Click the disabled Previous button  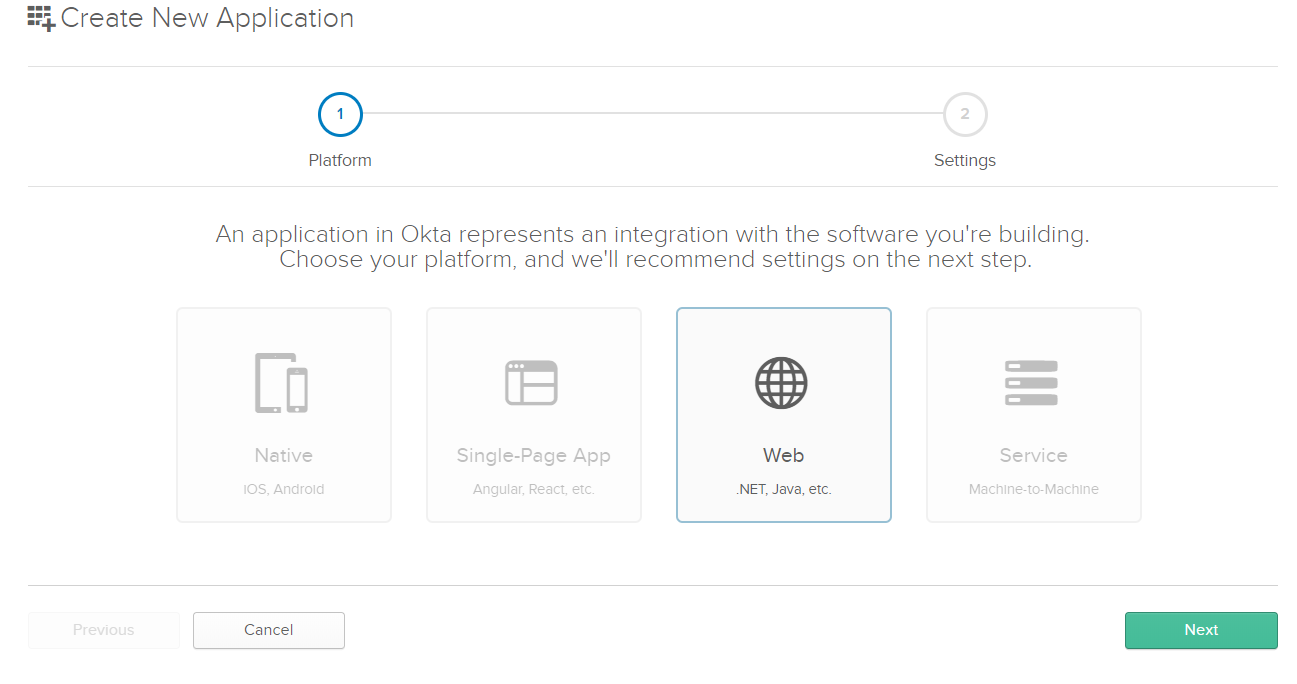coord(104,630)
